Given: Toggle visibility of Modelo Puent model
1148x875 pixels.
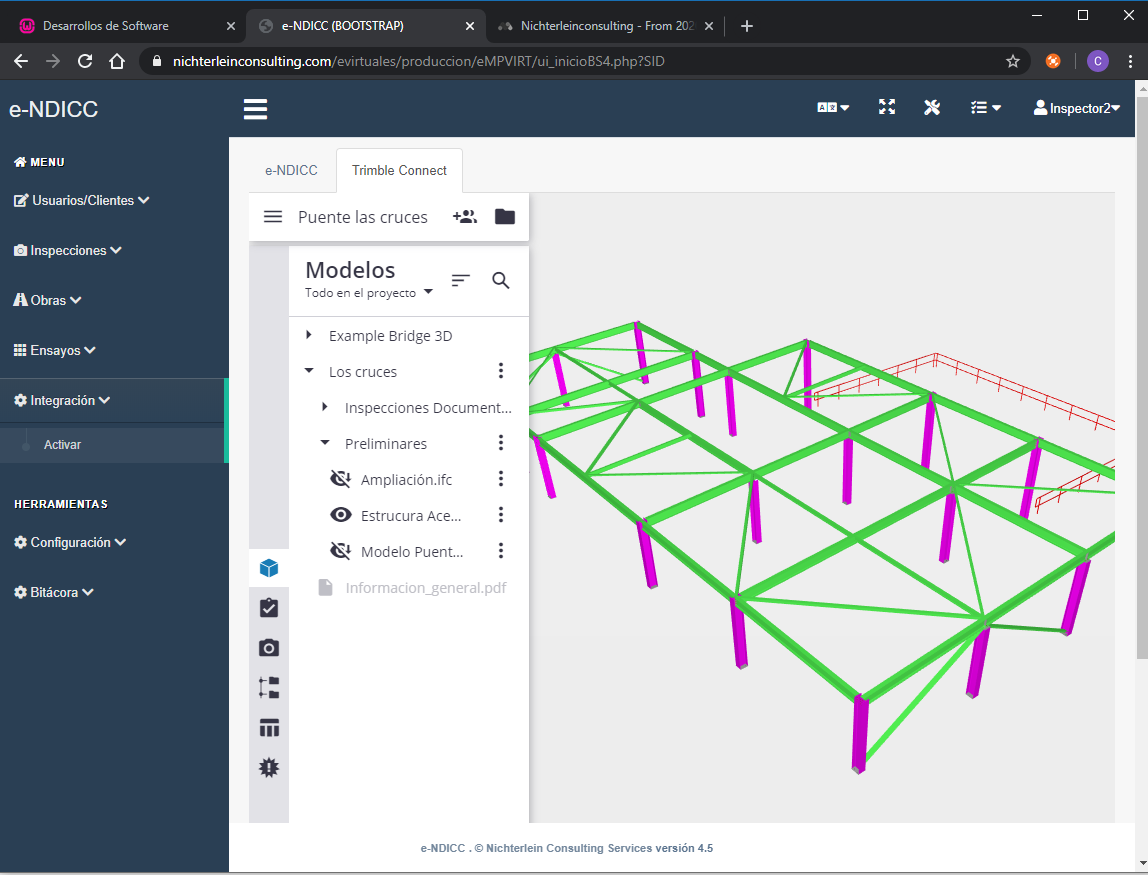Looking at the screenshot, I should [x=341, y=551].
